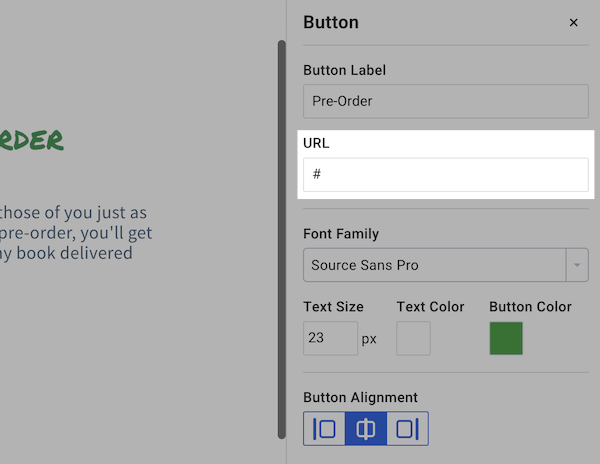Click the page preview vertical scrollbar
600x464 pixels.
(282, 238)
